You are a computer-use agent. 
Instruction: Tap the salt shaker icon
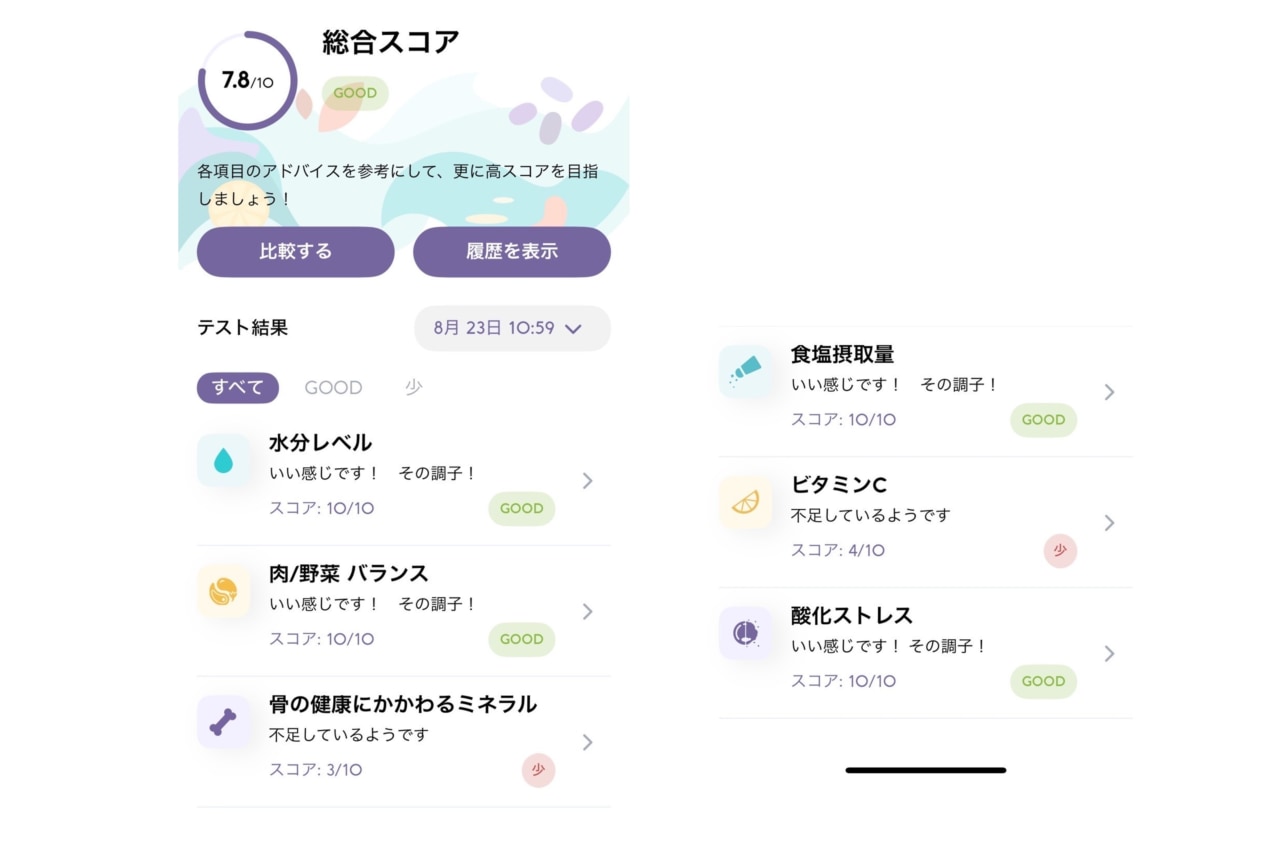click(745, 372)
